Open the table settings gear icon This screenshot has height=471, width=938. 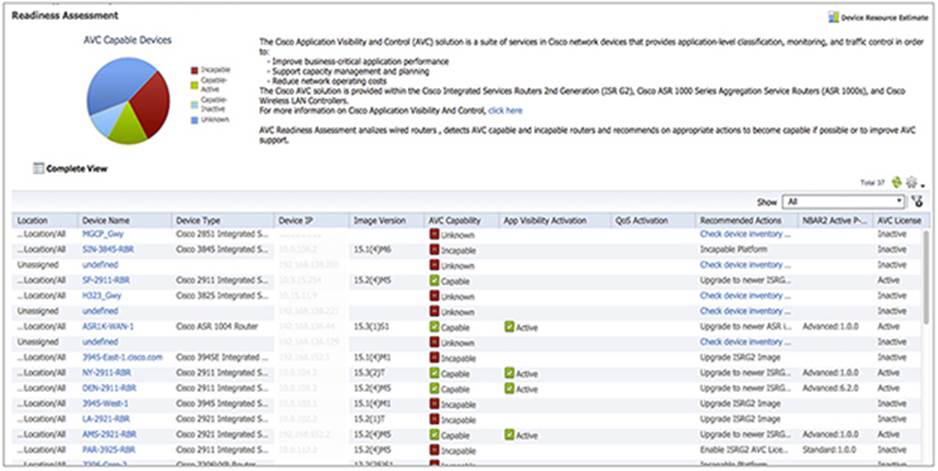coord(911,183)
